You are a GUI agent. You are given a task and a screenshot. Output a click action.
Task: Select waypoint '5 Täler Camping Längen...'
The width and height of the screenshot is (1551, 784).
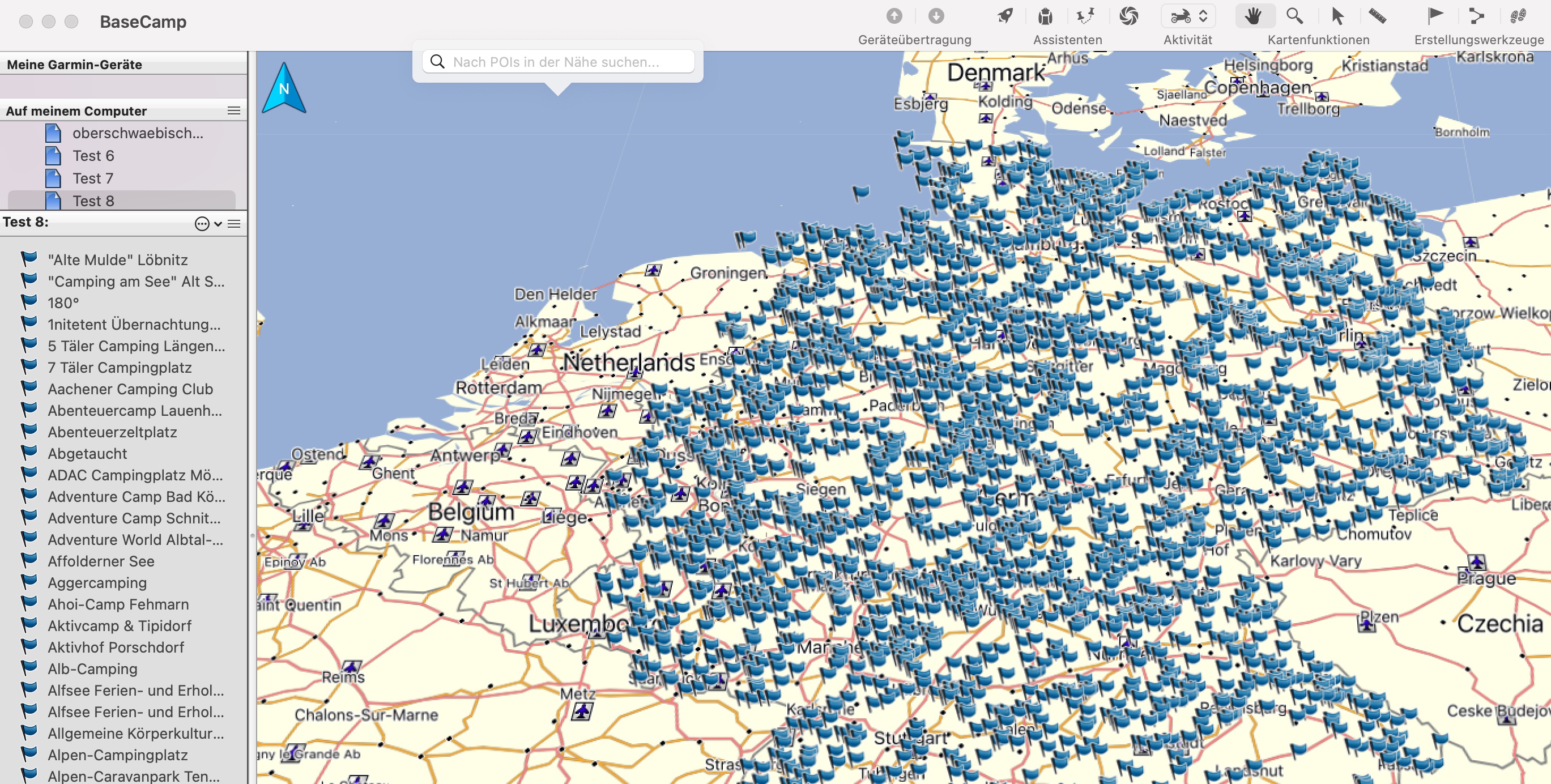tap(136, 346)
